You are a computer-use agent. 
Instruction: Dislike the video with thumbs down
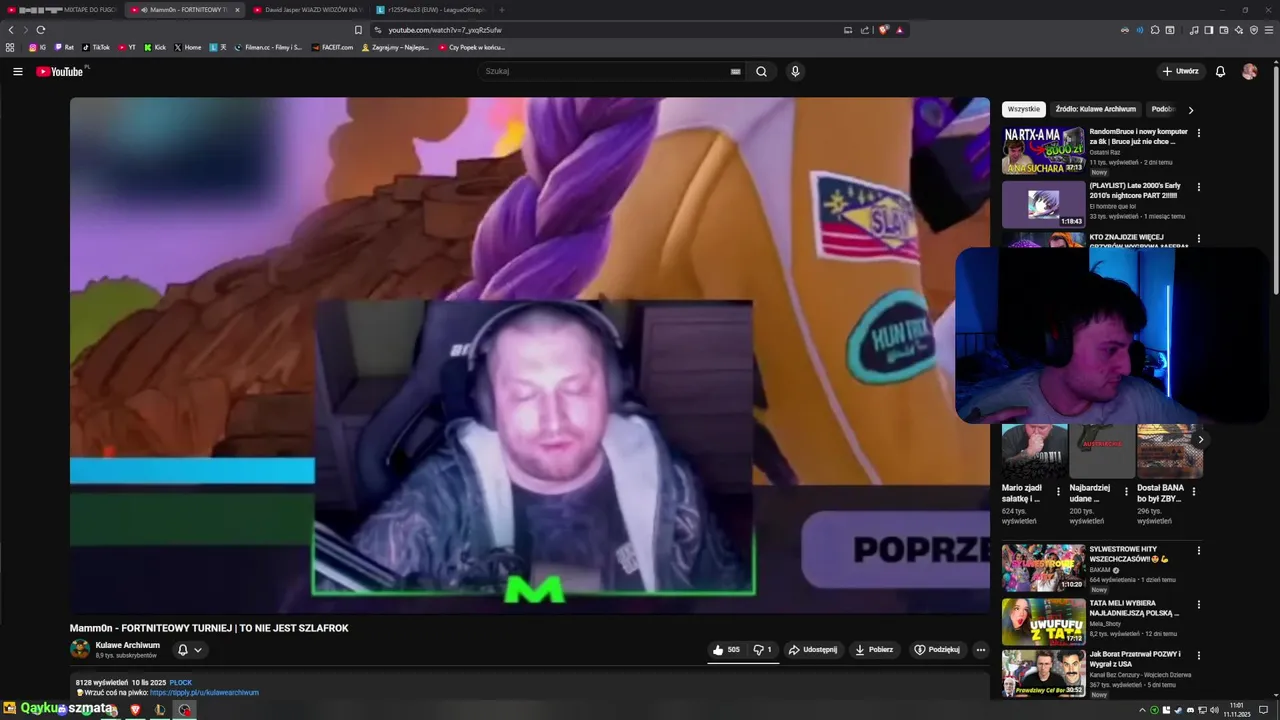coord(763,649)
